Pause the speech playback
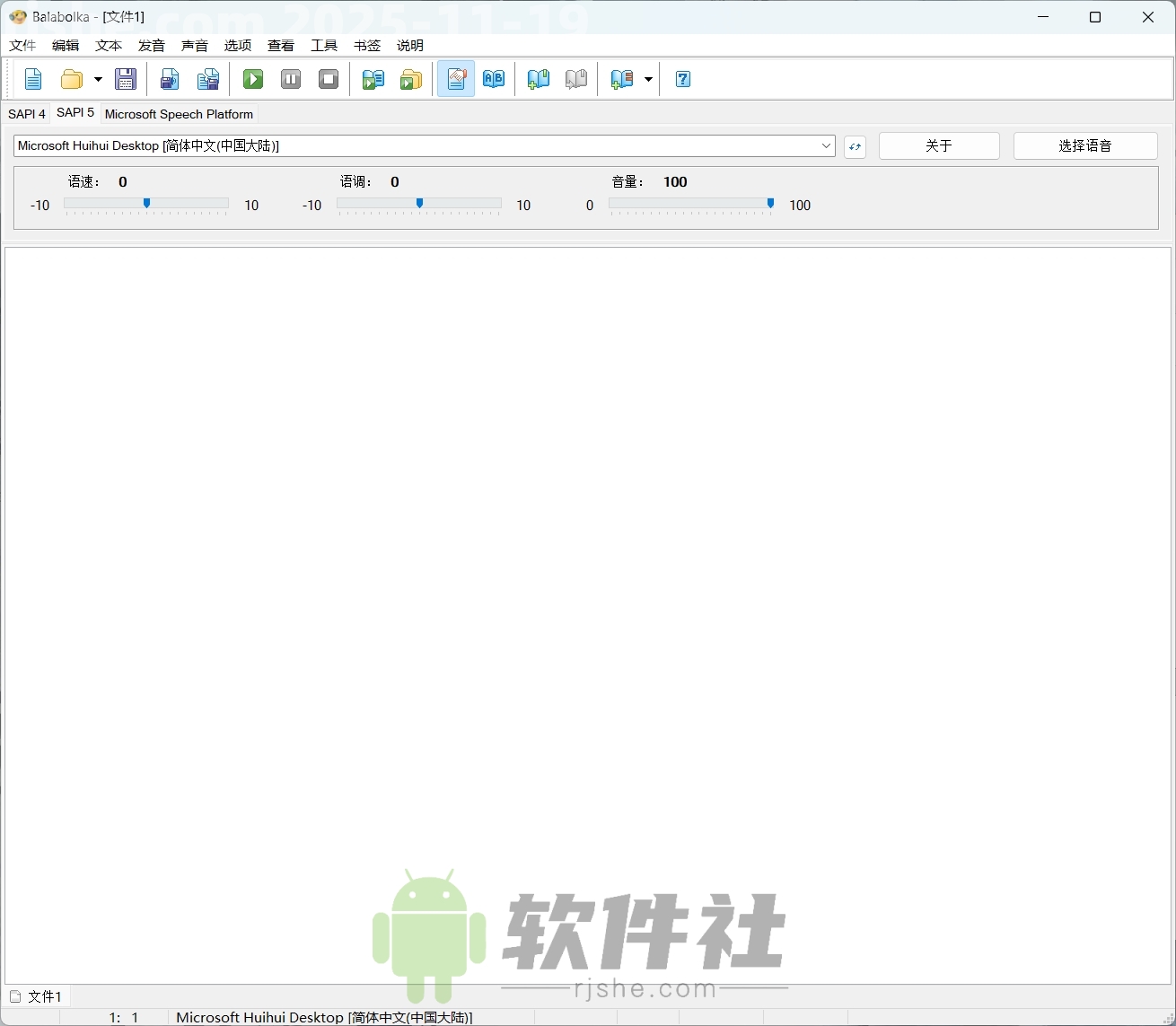1176x1026 pixels. tap(290, 79)
